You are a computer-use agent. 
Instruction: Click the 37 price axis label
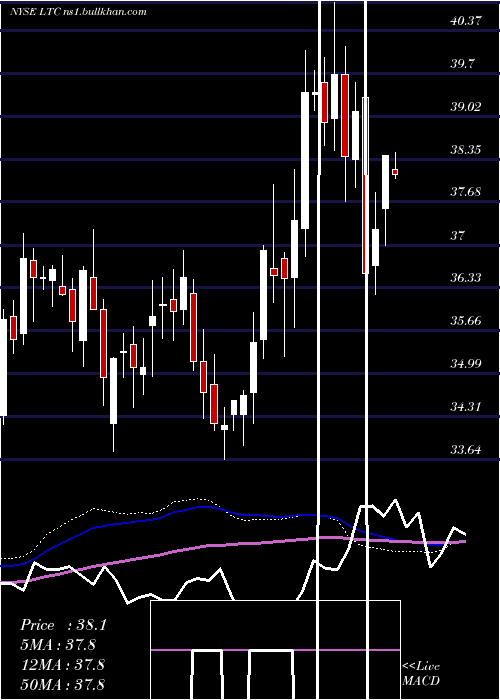[458, 235]
